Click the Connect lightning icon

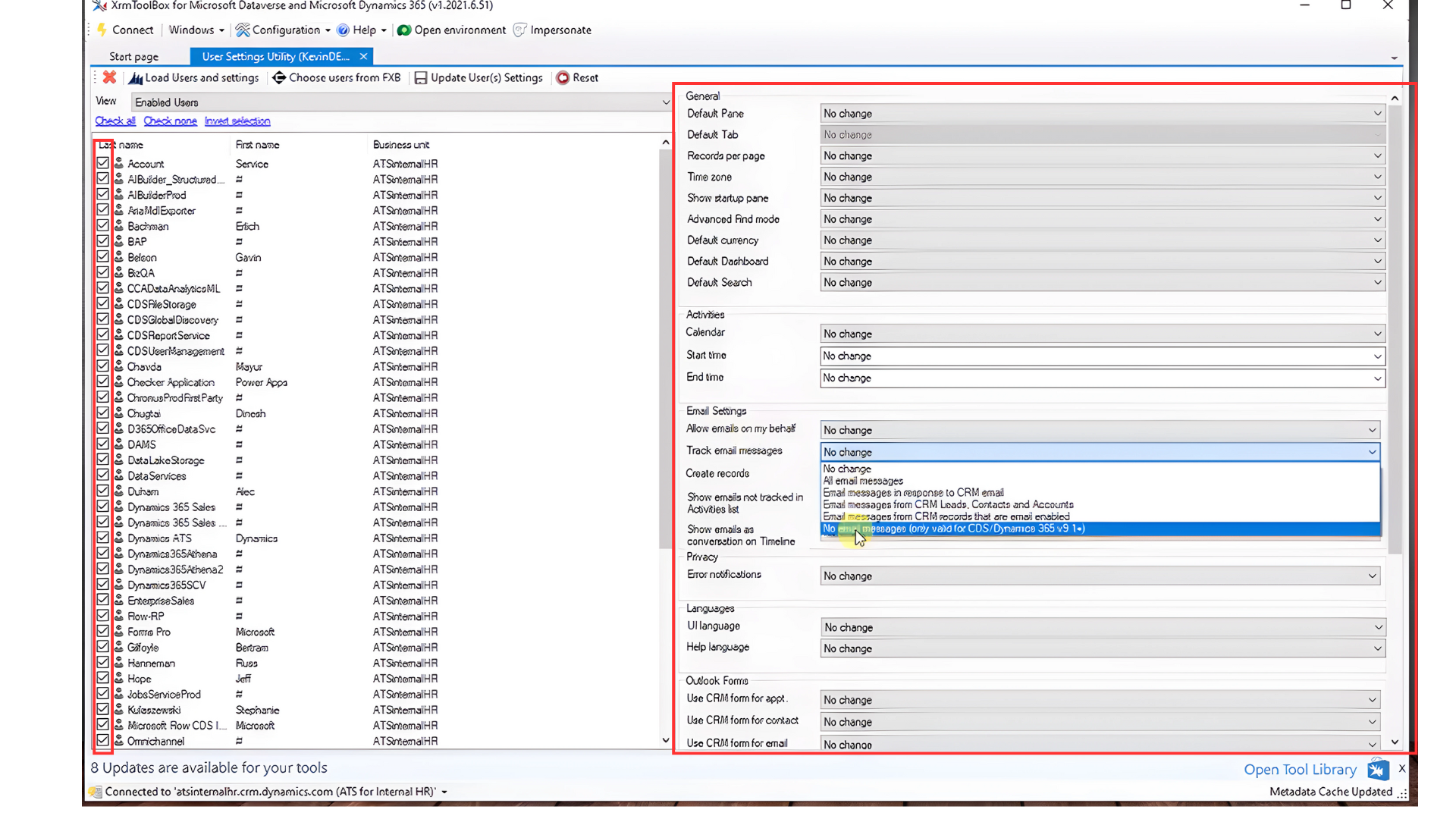(102, 30)
